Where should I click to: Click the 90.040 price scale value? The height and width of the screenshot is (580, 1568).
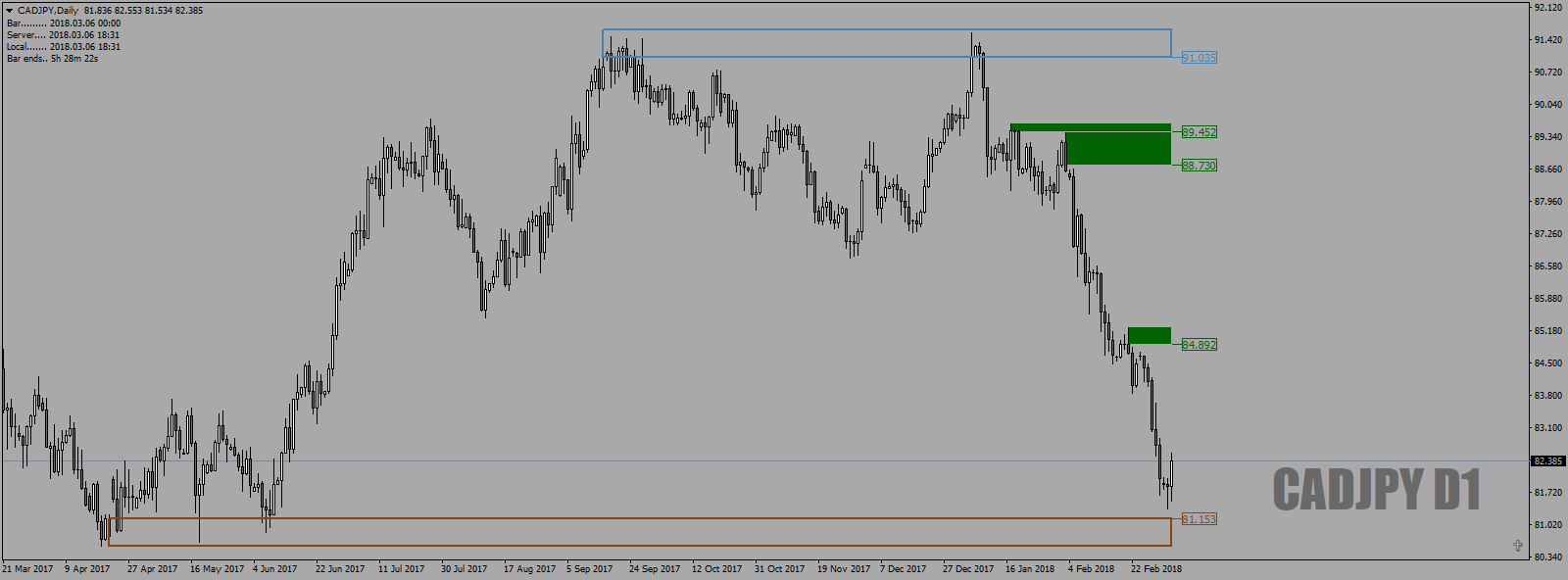tap(1548, 105)
